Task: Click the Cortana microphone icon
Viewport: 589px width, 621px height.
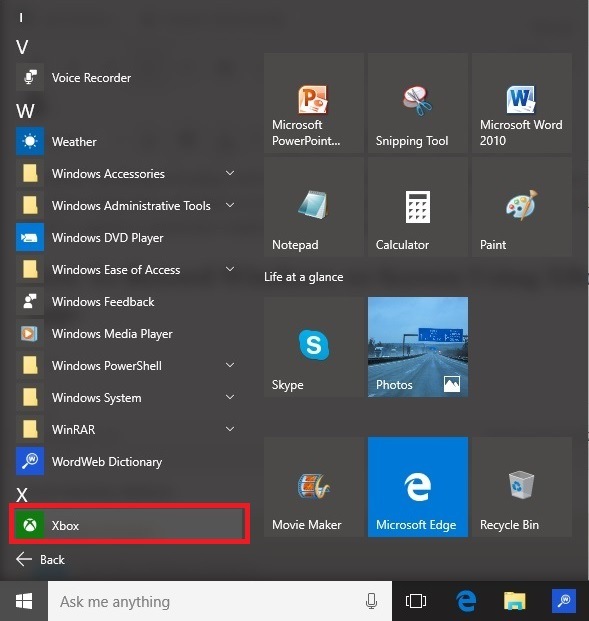Action: 371,601
